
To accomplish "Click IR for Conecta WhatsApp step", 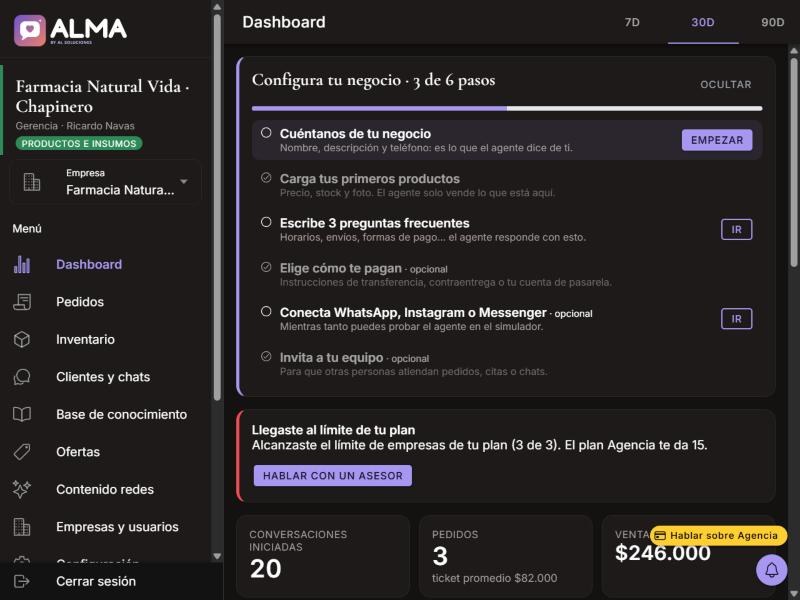I will pos(736,319).
